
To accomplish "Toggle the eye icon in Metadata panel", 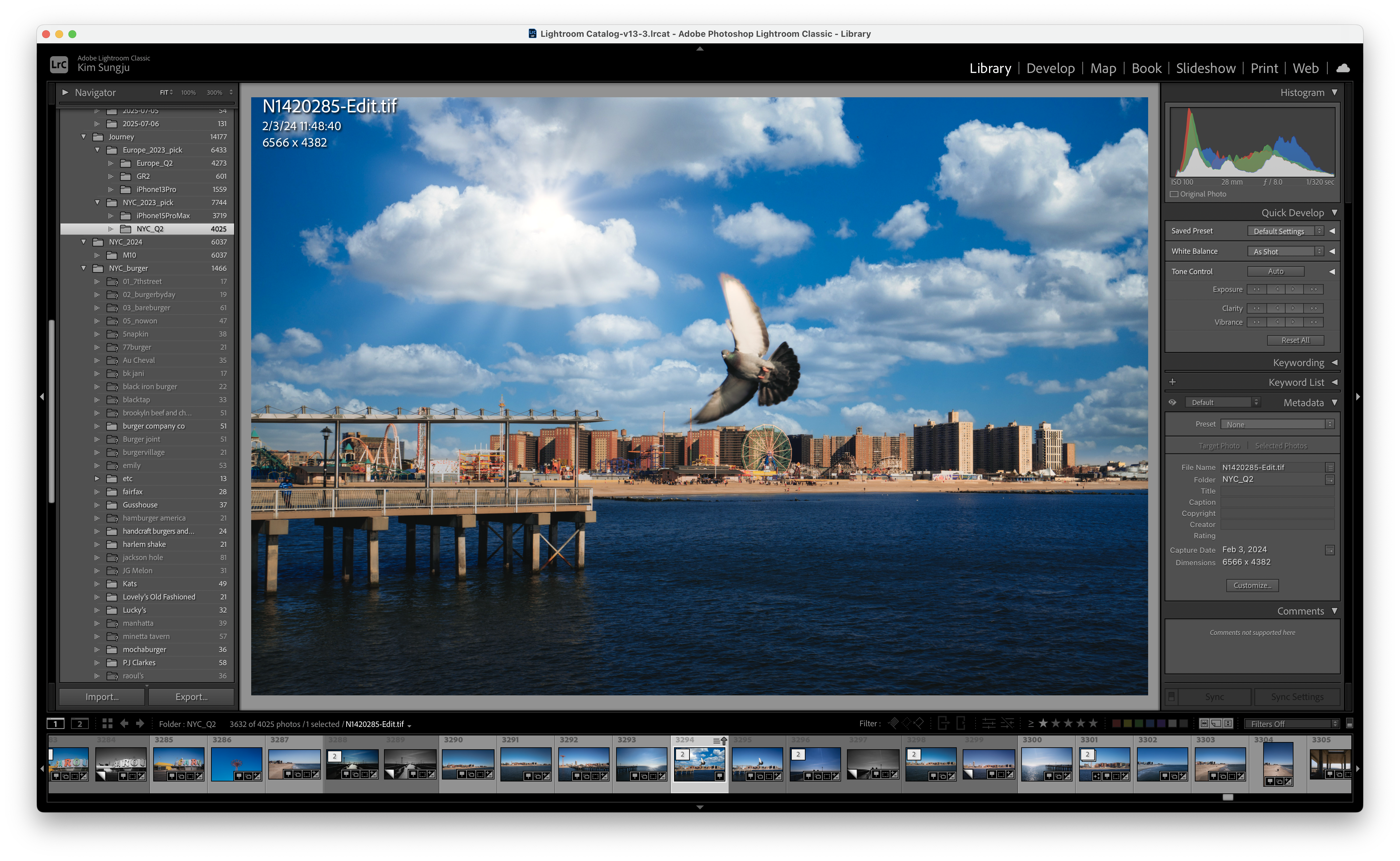I will tap(1172, 402).
